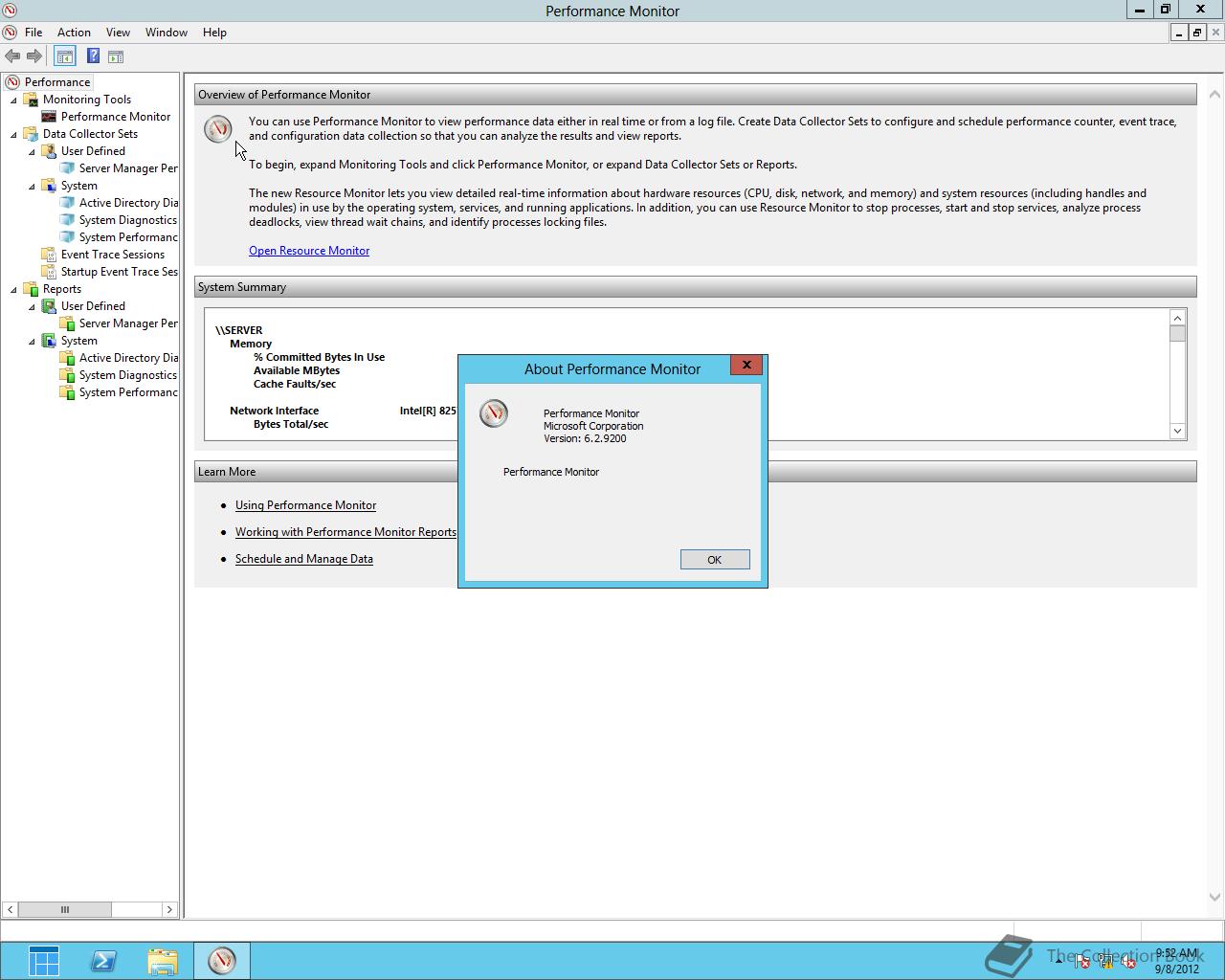
Task: Click the console tree horizontal scrollbar left arrow
Action: pyautogui.click(x=10, y=909)
